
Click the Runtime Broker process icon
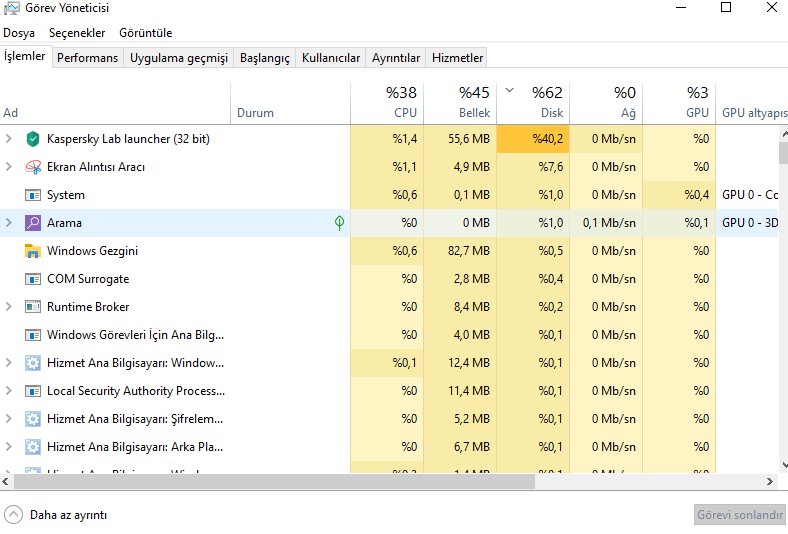tap(33, 306)
